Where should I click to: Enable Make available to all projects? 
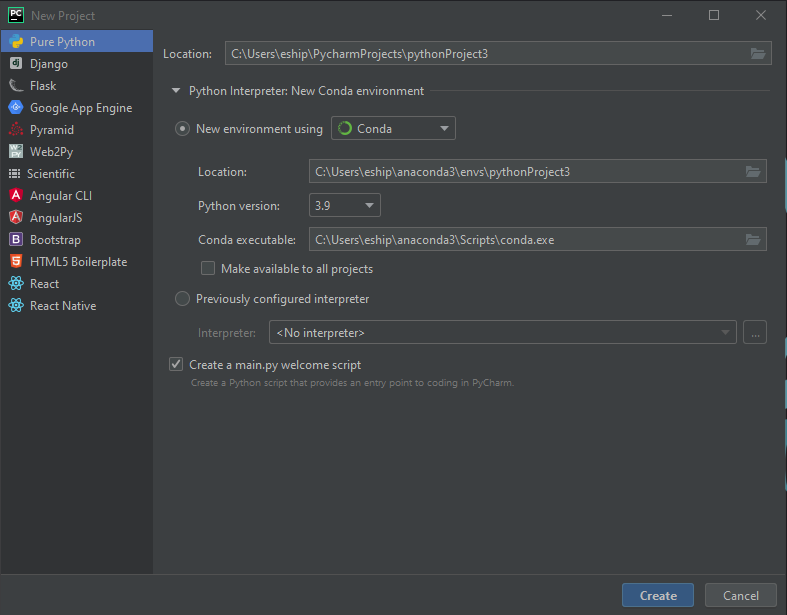point(208,269)
